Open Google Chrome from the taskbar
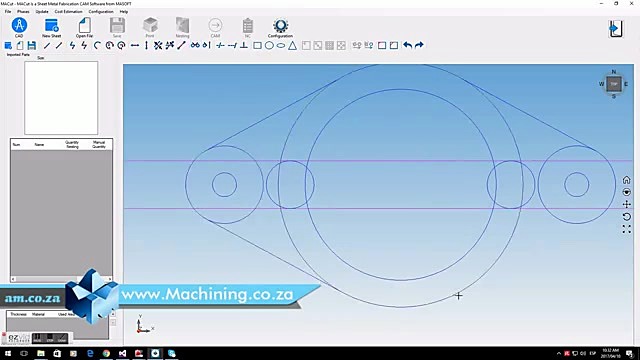Viewport: 640px width, 360px height. [106, 353]
